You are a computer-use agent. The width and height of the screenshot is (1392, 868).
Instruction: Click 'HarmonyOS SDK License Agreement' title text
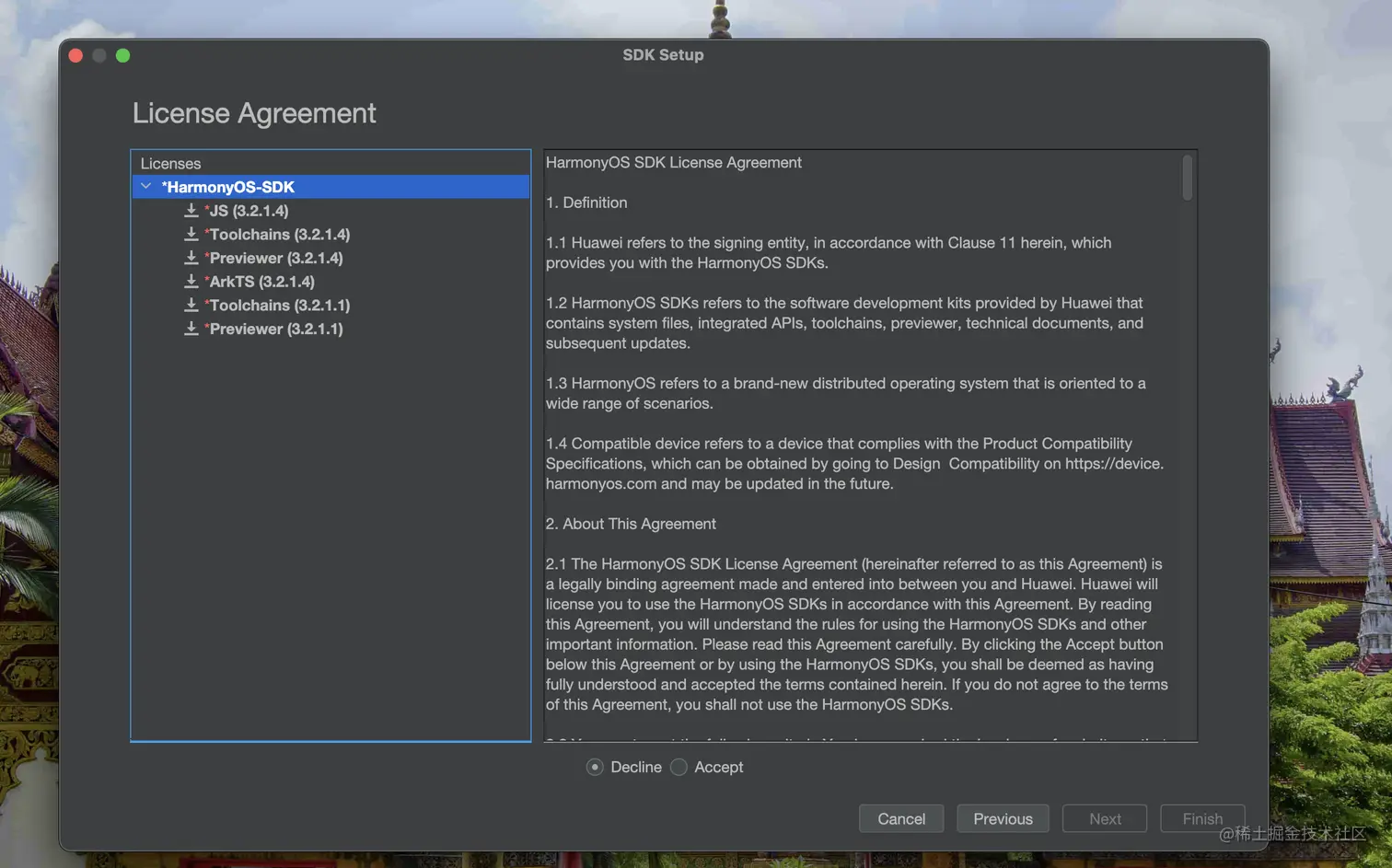coord(674,162)
